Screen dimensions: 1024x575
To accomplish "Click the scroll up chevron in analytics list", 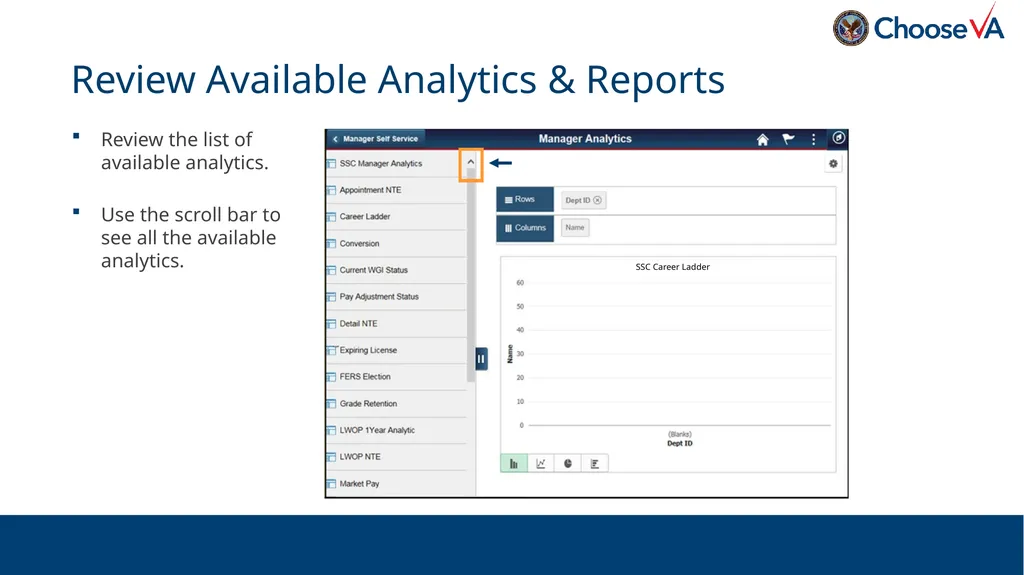I will click(x=470, y=162).
